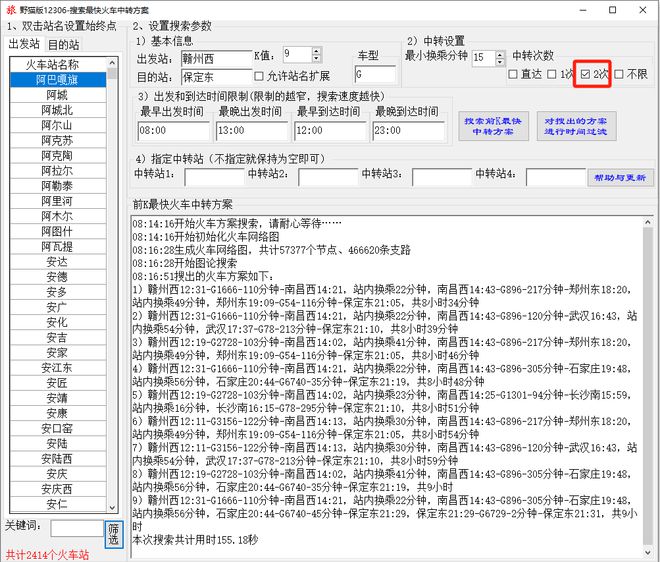Select station 安庆西 in list

(x=57, y=489)
